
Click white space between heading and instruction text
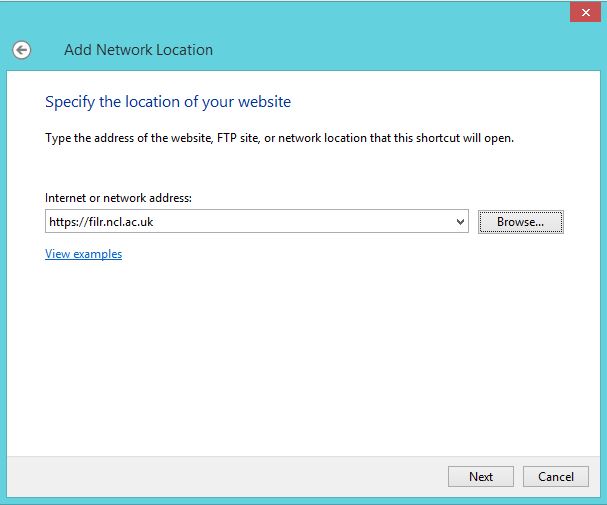click(x=300, y=120)
